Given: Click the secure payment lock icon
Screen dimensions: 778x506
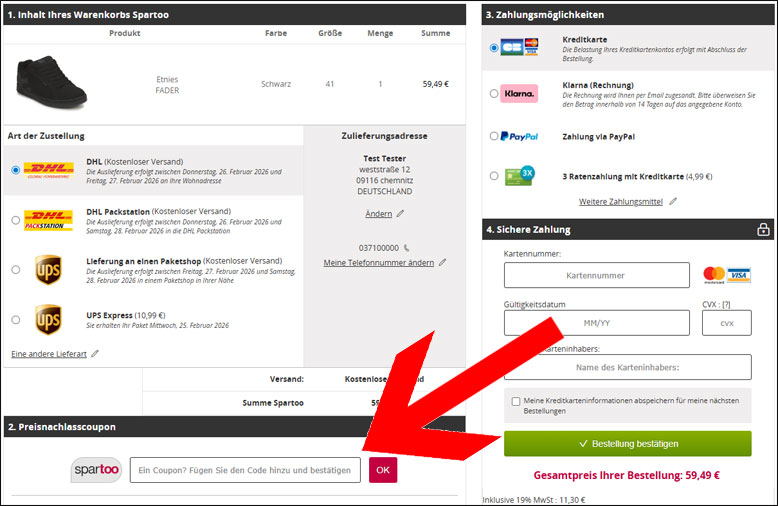Looking at the screenshot, I should coord(763,229).
